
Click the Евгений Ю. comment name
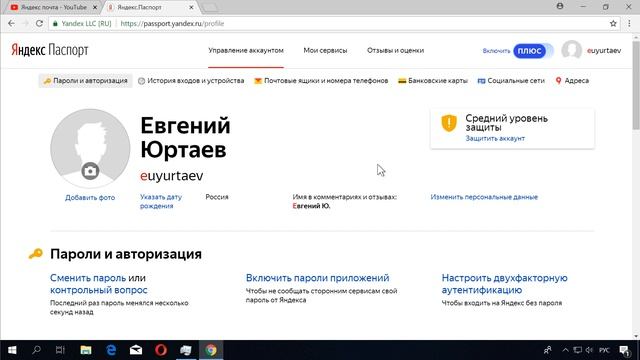pos(311,206)
